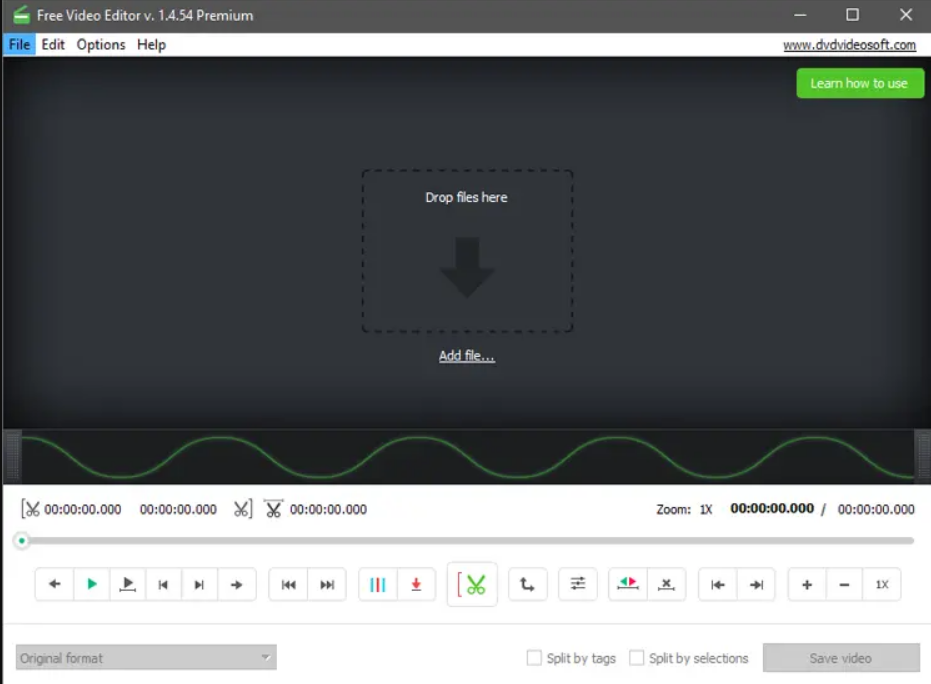The height and width of the screenshot is (684, 931).
Task: Click the zoom in plus icon
Action: click(806, 584)
